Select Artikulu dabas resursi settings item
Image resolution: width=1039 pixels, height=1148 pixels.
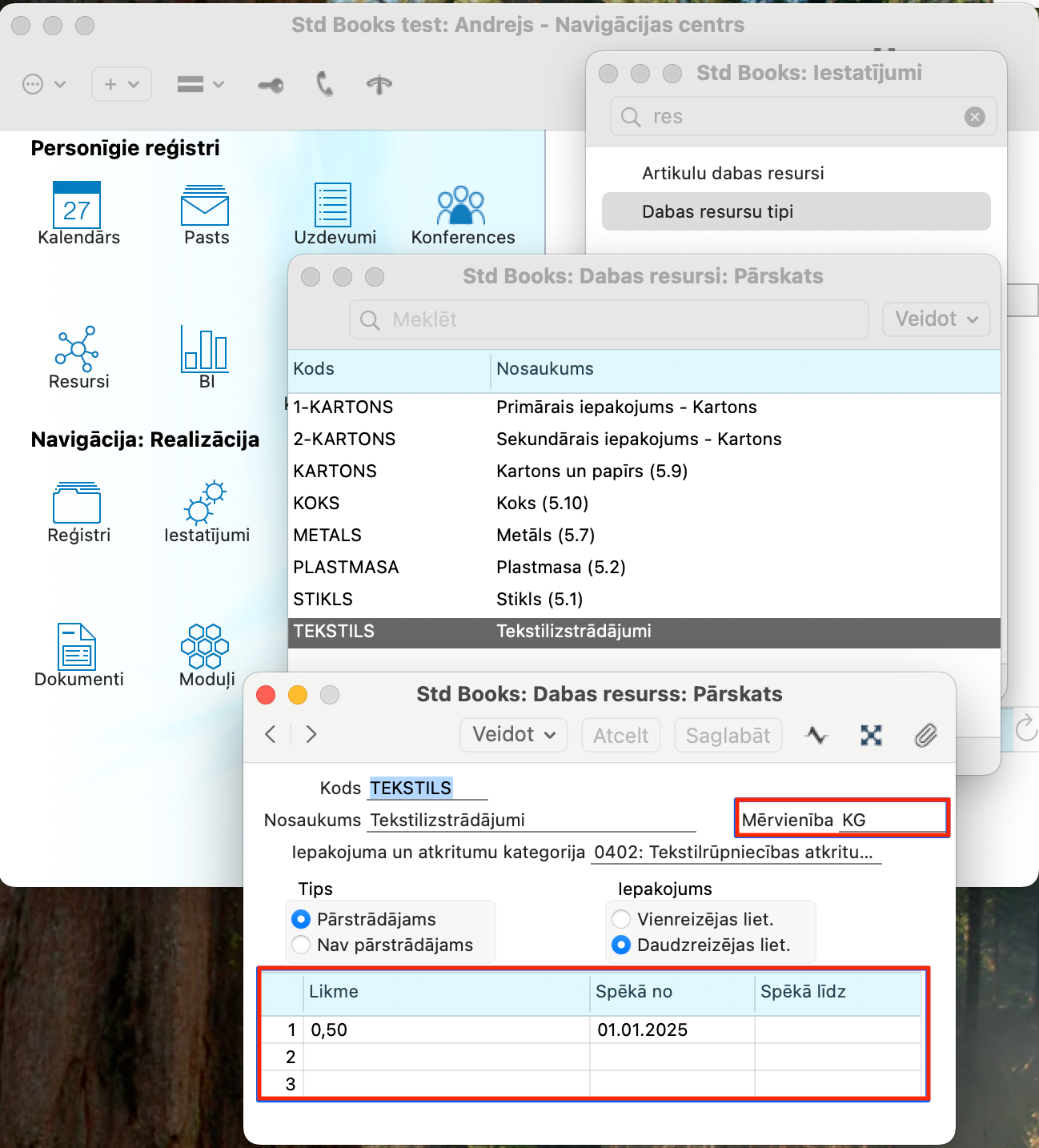tap(732, 173)
